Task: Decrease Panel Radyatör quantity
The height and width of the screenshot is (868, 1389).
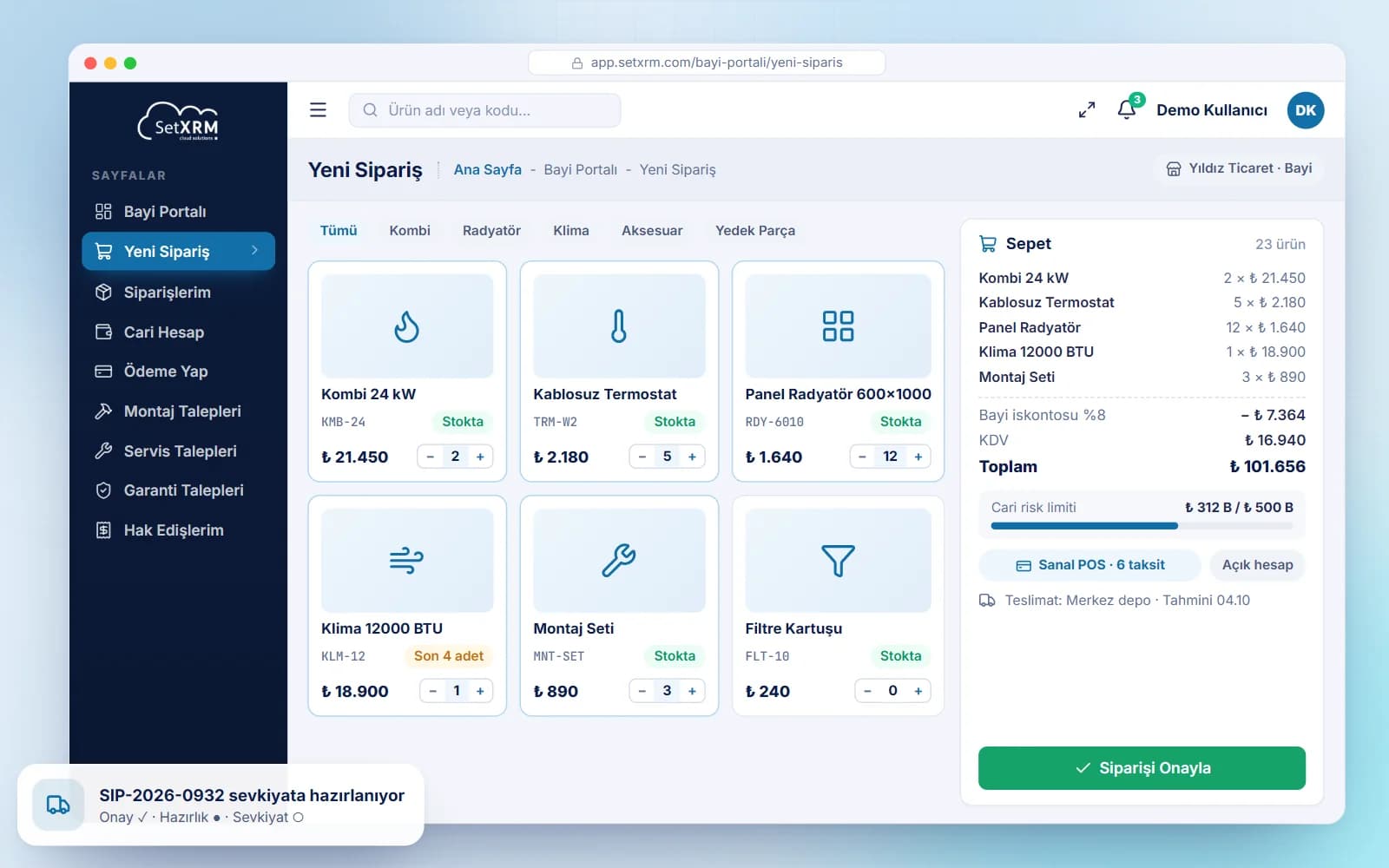Action: (x=862, y=457)
